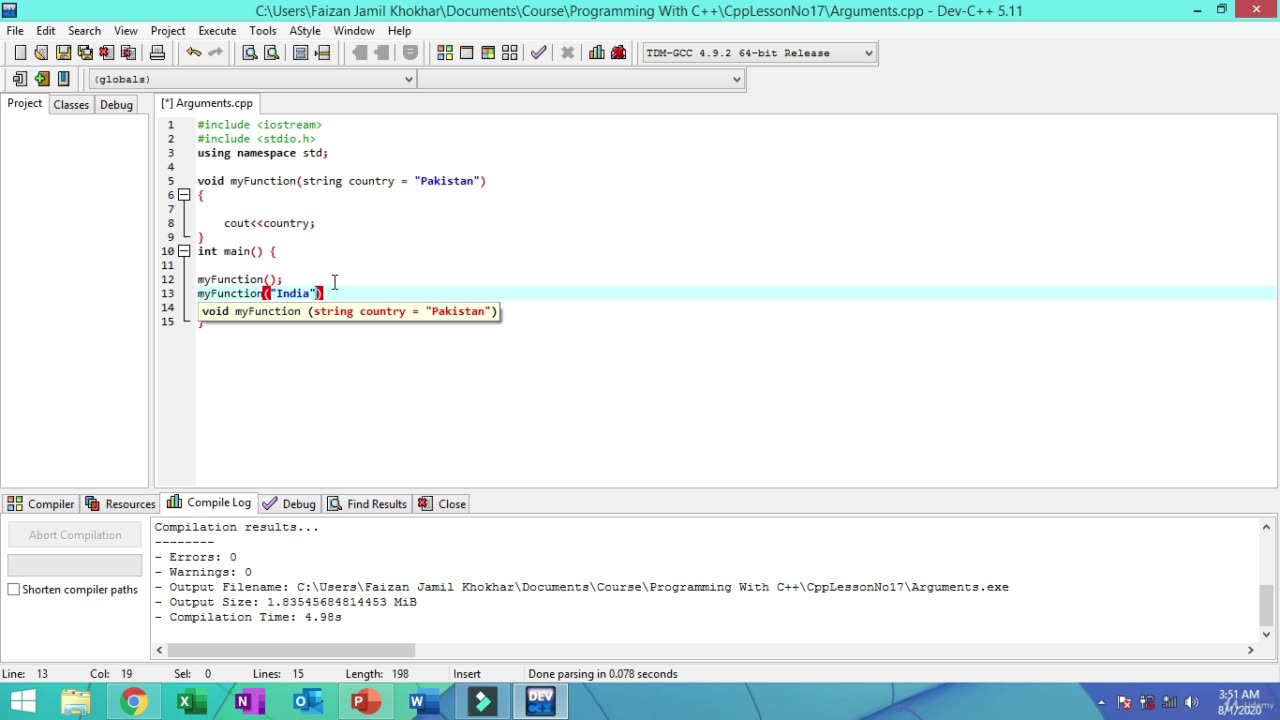Open the Window menu

coord(354,31)
